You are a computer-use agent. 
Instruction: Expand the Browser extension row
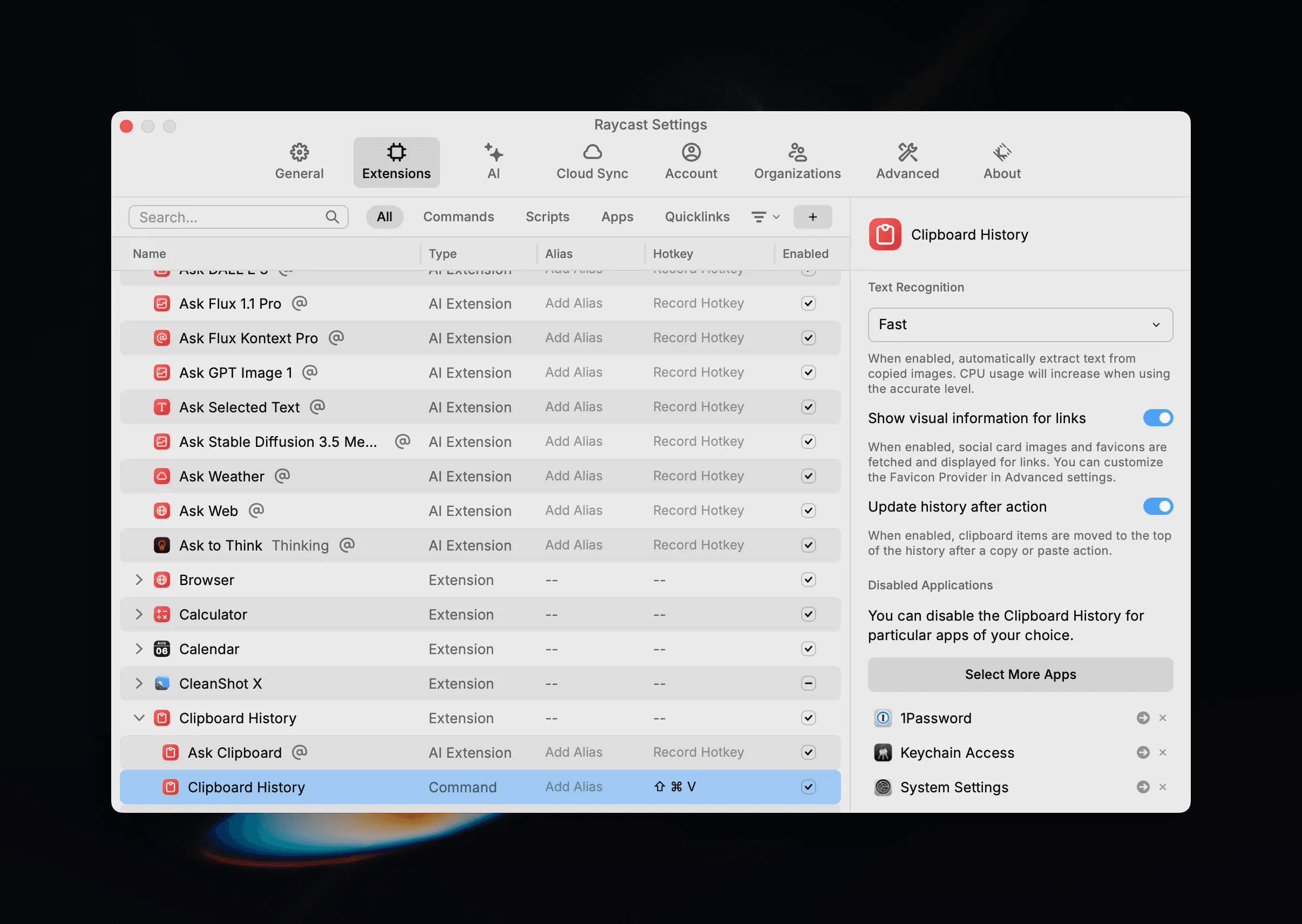tap(138, 580)
